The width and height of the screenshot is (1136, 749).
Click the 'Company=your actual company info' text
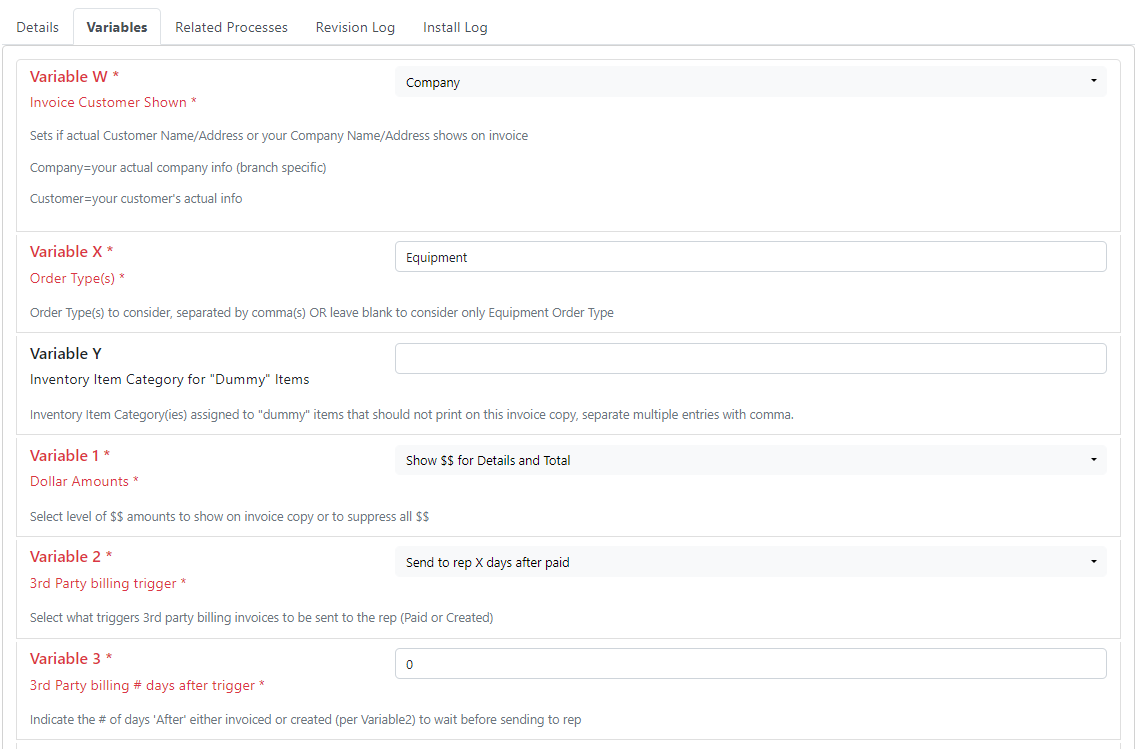tap(178, 167)
